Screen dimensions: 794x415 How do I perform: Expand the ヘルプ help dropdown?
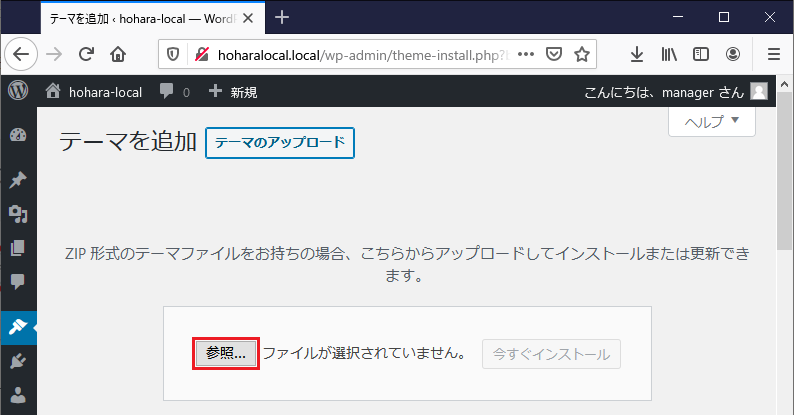[712, 120]
